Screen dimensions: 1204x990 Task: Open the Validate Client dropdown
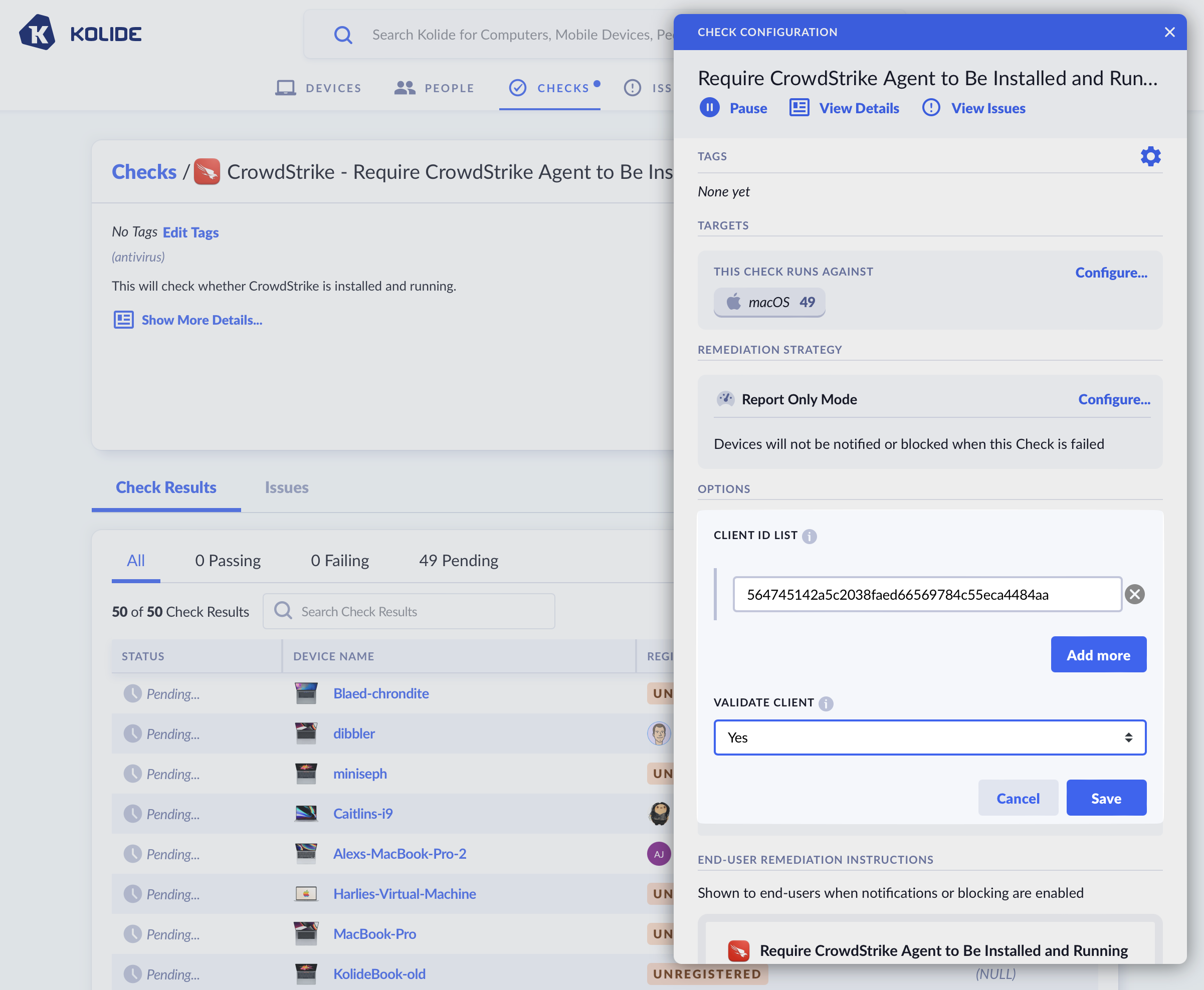tap(929, 737)
